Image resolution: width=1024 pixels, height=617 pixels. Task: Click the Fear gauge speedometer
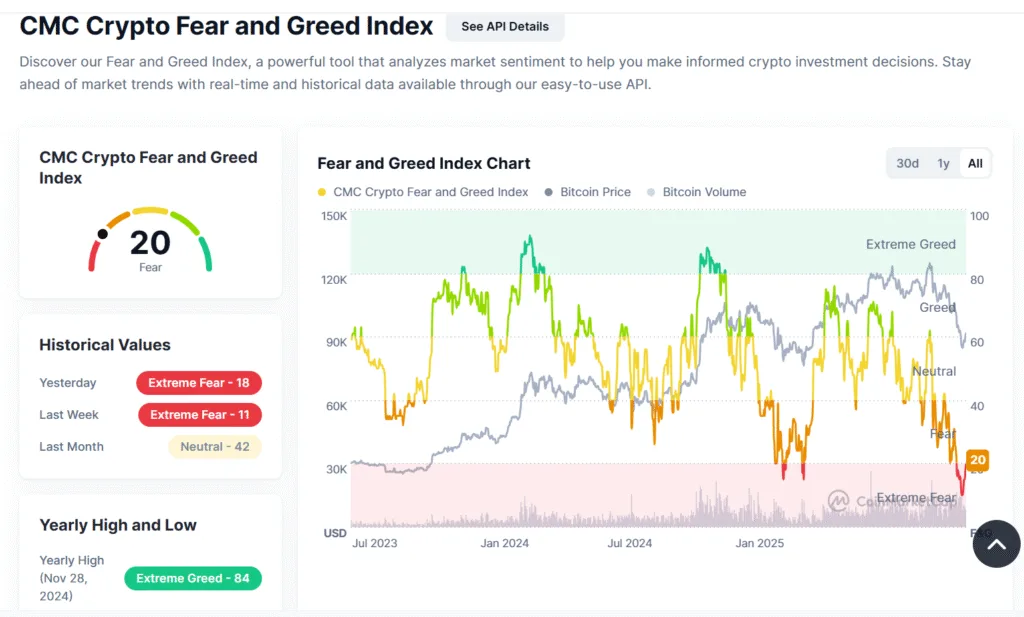(x=151, y=238)
